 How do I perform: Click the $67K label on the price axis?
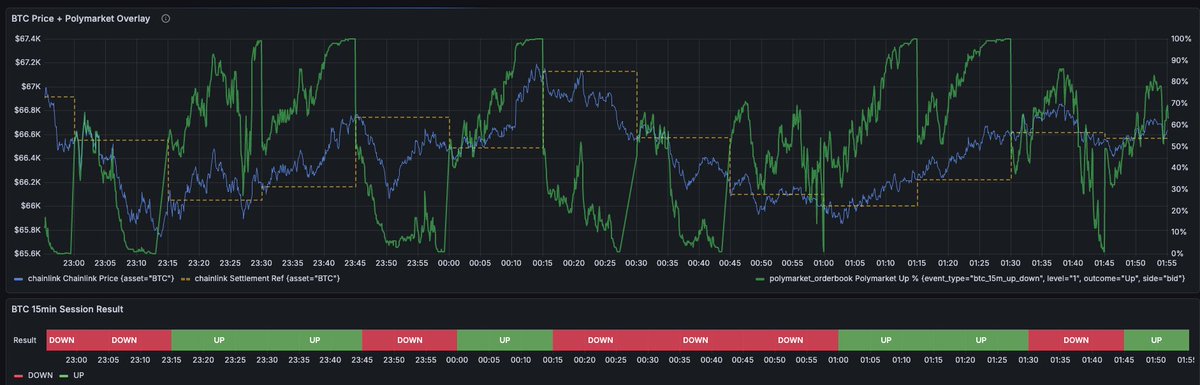pyautogui.click(x=30, y=87)
